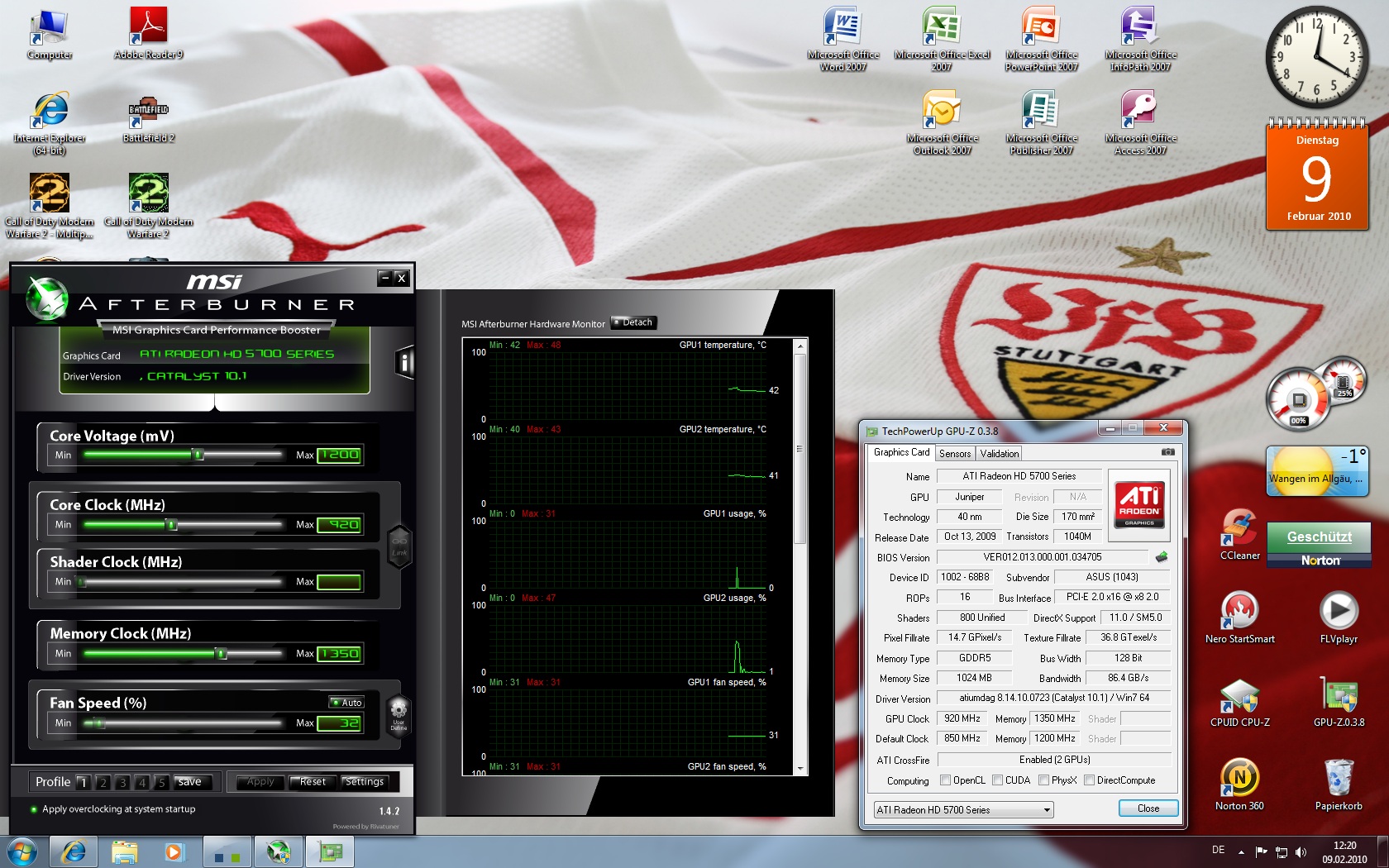Open Papierkorb recycle bin
Image resolution: width=1389 pixels, height=868 pixels.
click(x=1339, y=785)
